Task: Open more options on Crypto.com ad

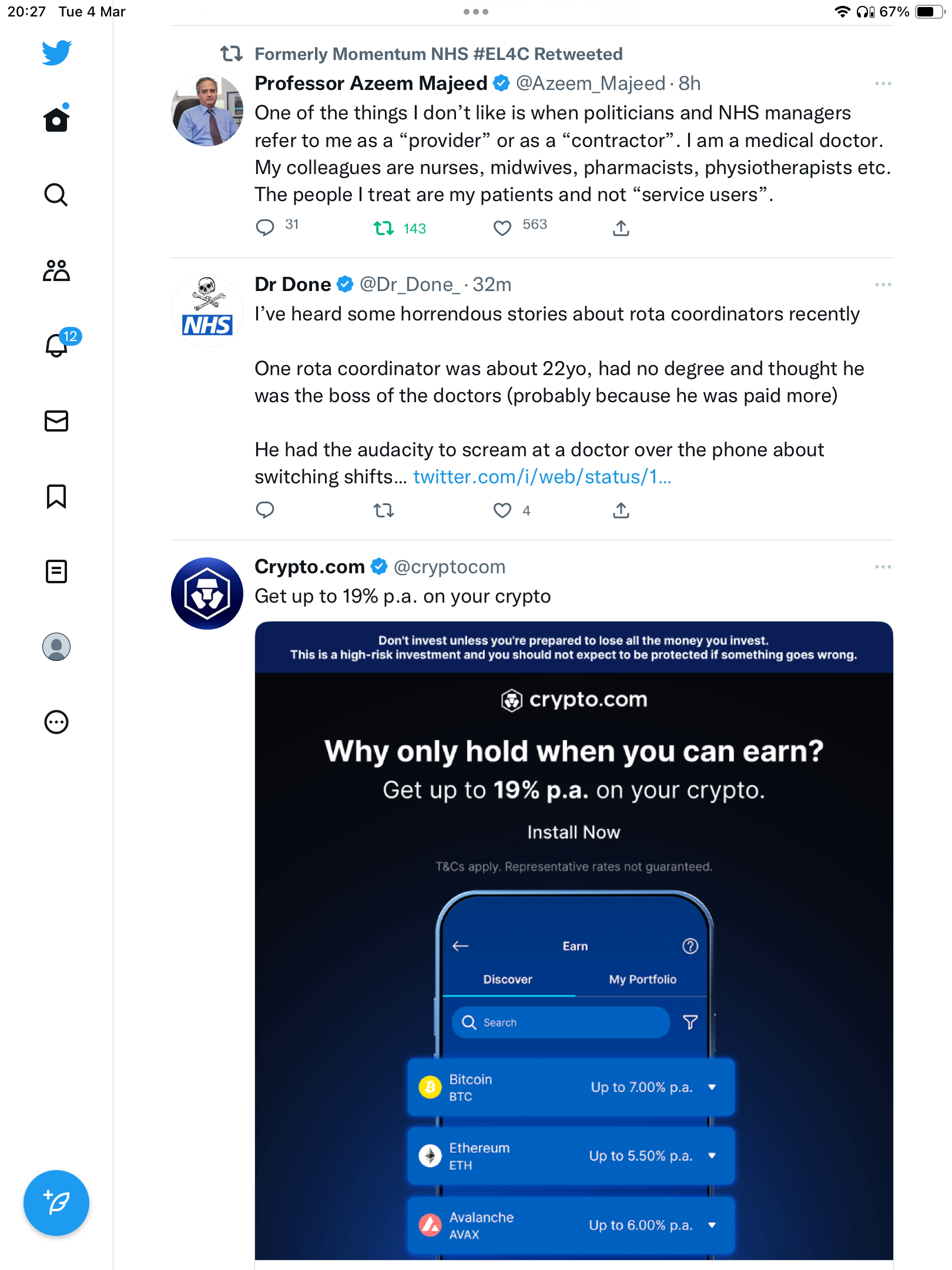Action: click(x=883, y=567)
